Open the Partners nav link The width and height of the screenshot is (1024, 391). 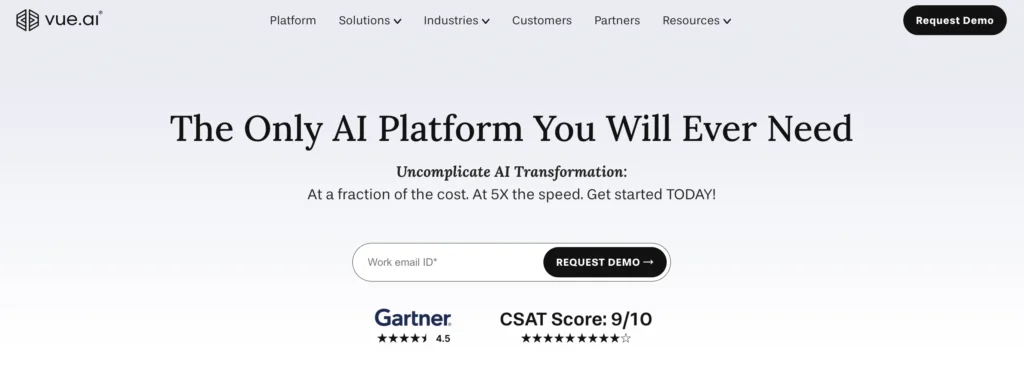(x=616, y=20)
